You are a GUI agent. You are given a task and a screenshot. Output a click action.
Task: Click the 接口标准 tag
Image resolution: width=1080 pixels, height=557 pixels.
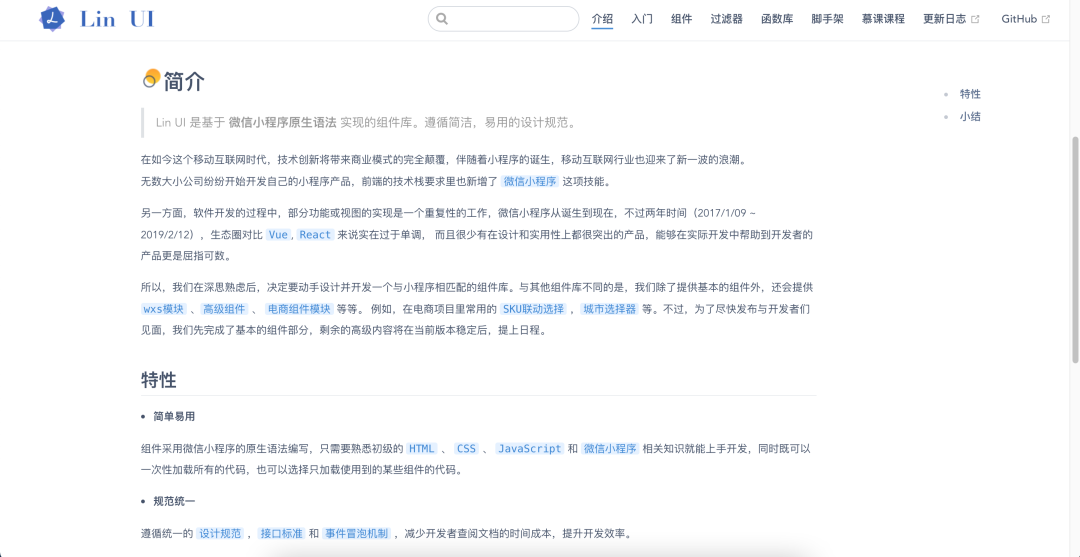click(x=281, y=534)
